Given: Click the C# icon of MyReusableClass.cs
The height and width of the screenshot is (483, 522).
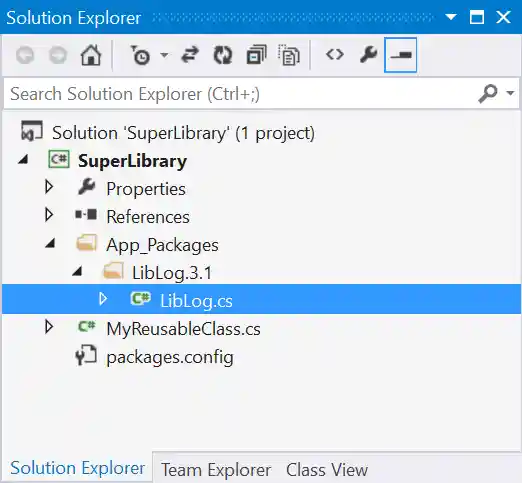Looking at the screenshot, I should pyautogui.click(x=87, y=326).
